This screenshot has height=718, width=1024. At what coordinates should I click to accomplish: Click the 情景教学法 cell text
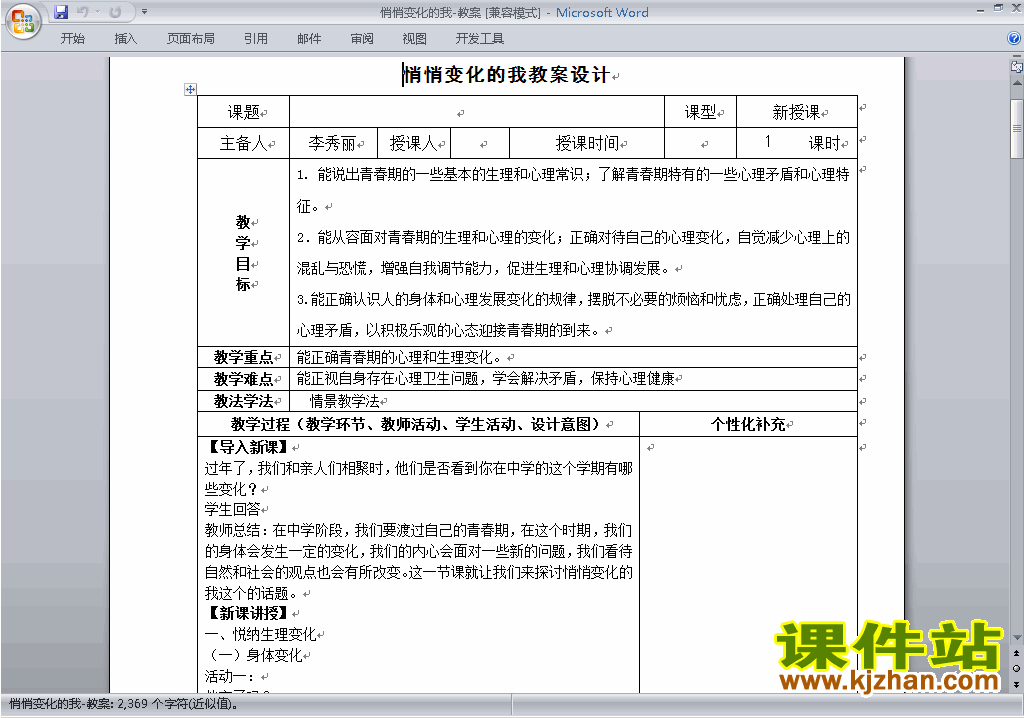point(344,400)
